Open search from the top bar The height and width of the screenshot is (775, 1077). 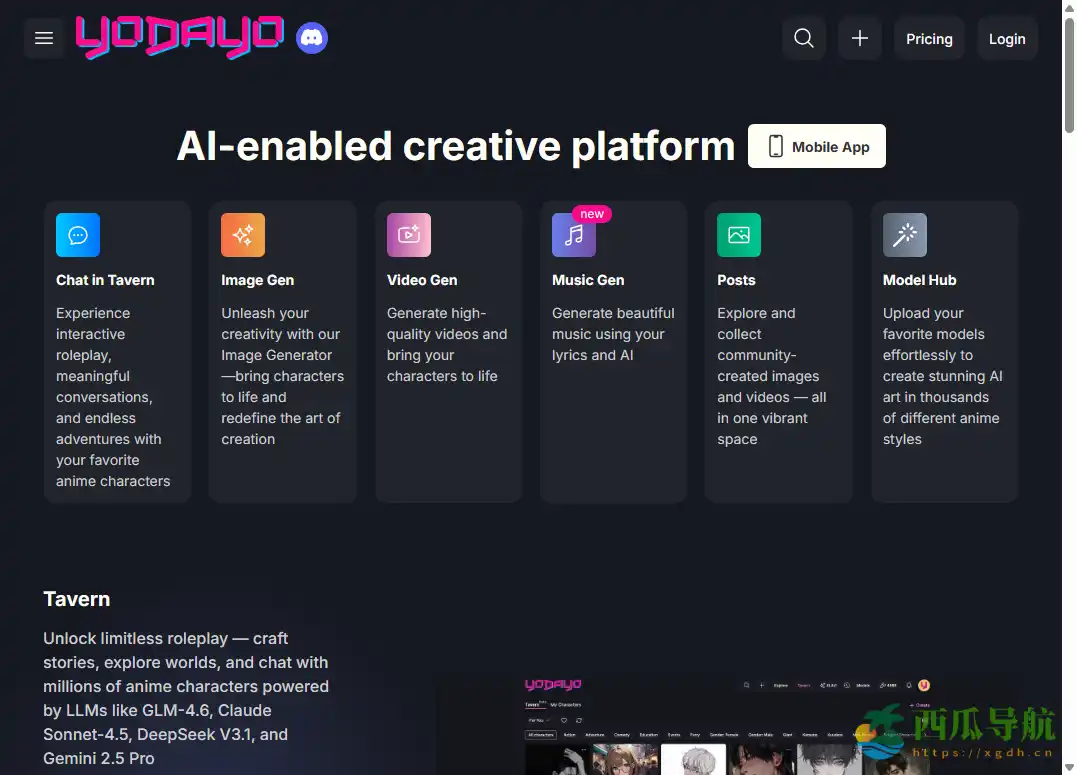tap(804, 38)
